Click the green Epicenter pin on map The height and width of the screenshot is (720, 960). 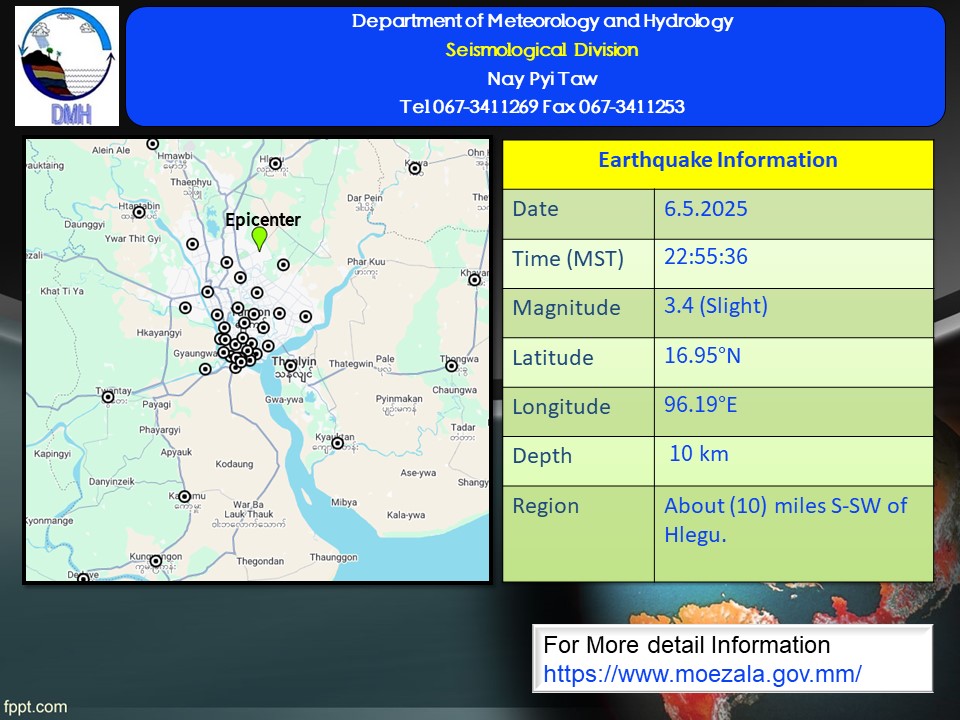click(259, 238)
